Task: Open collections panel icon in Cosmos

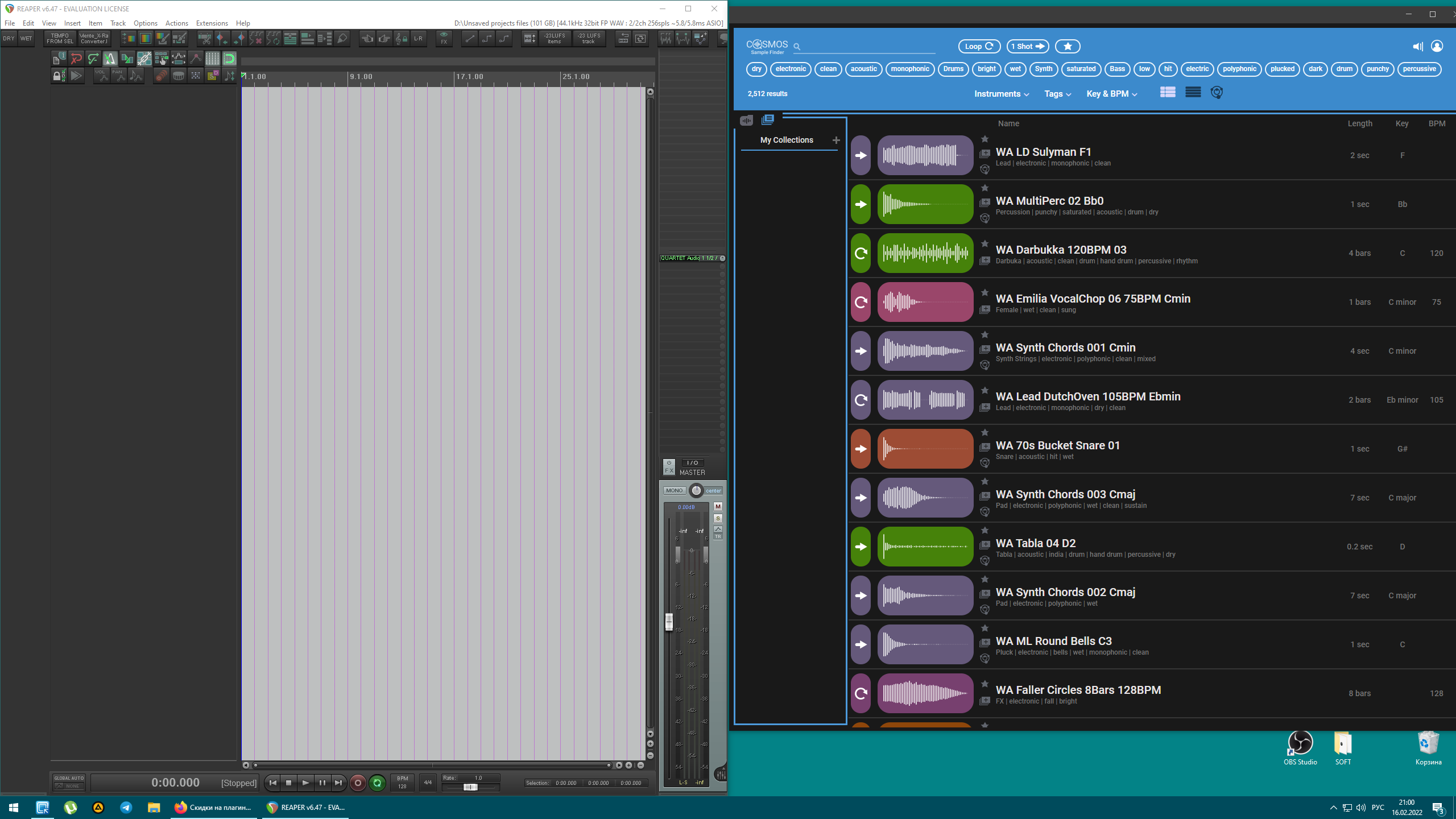Action: click(x=768, y=119)
